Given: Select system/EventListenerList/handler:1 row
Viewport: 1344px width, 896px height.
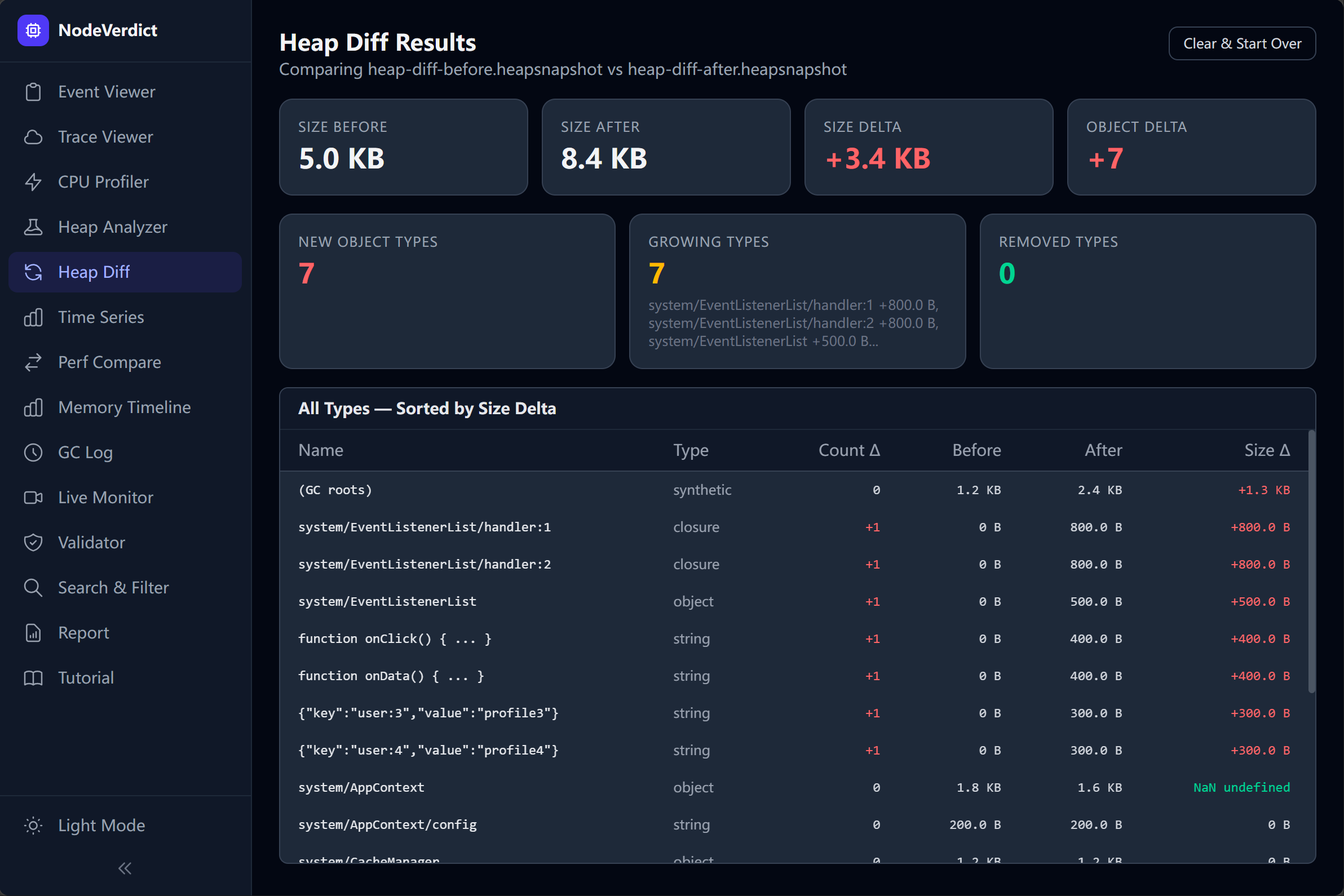Looking at the screenshot, I should 793,527.
